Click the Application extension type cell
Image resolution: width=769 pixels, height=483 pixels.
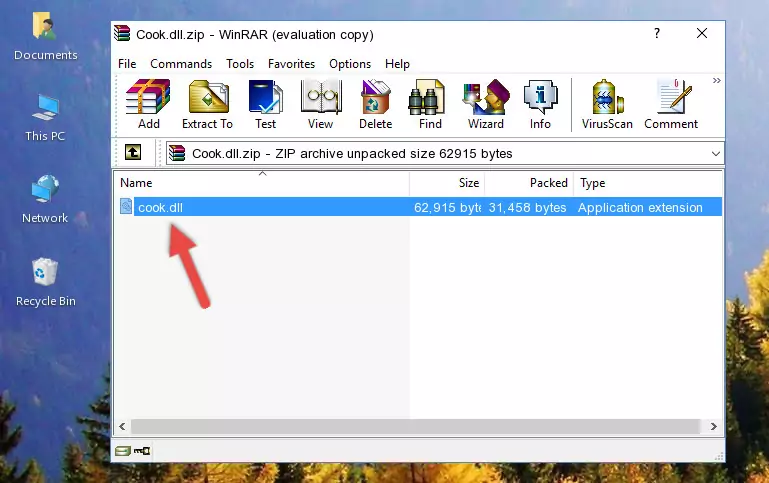[640, 207]
